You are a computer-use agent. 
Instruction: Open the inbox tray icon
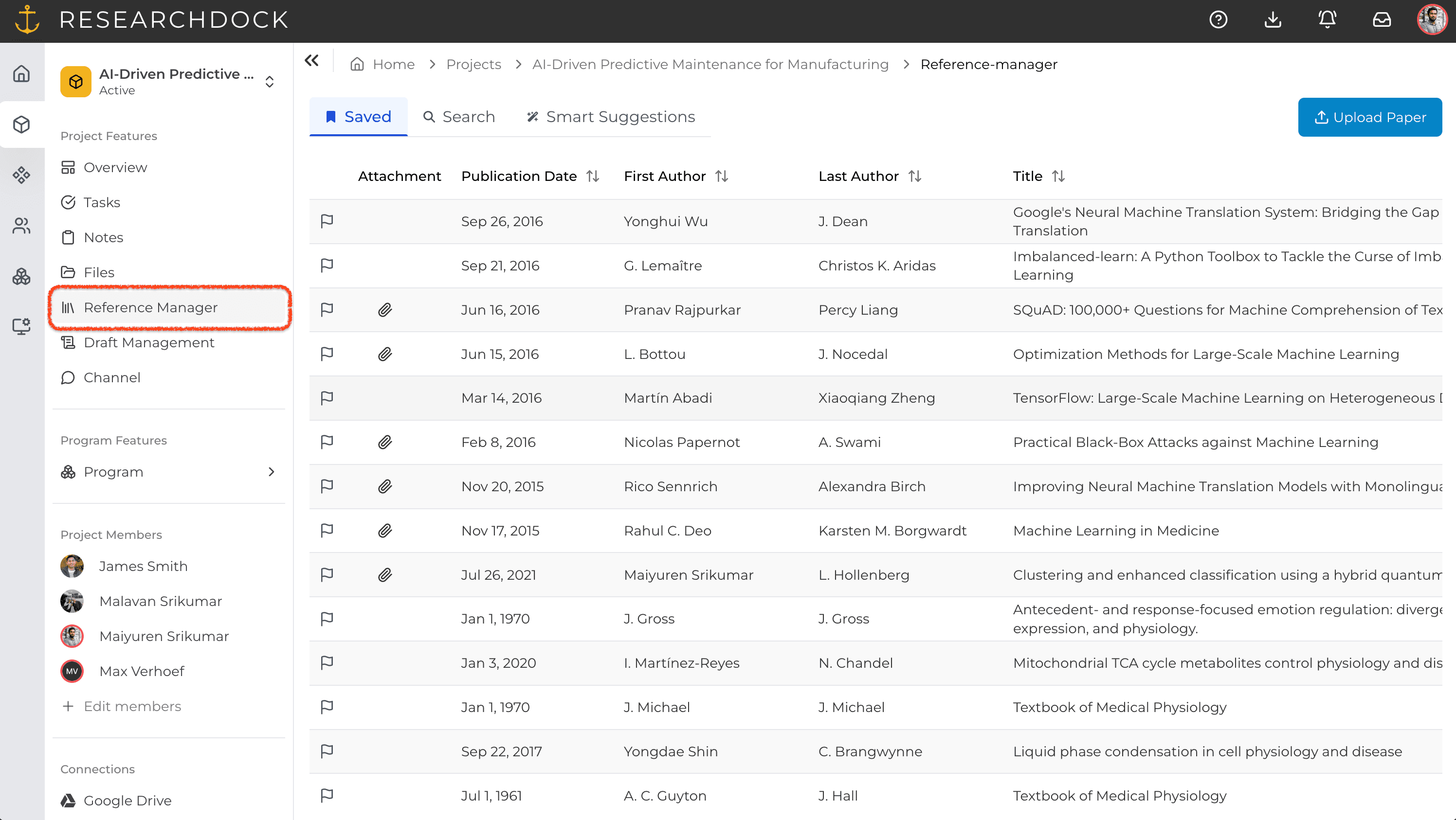tap(1382, 20)
